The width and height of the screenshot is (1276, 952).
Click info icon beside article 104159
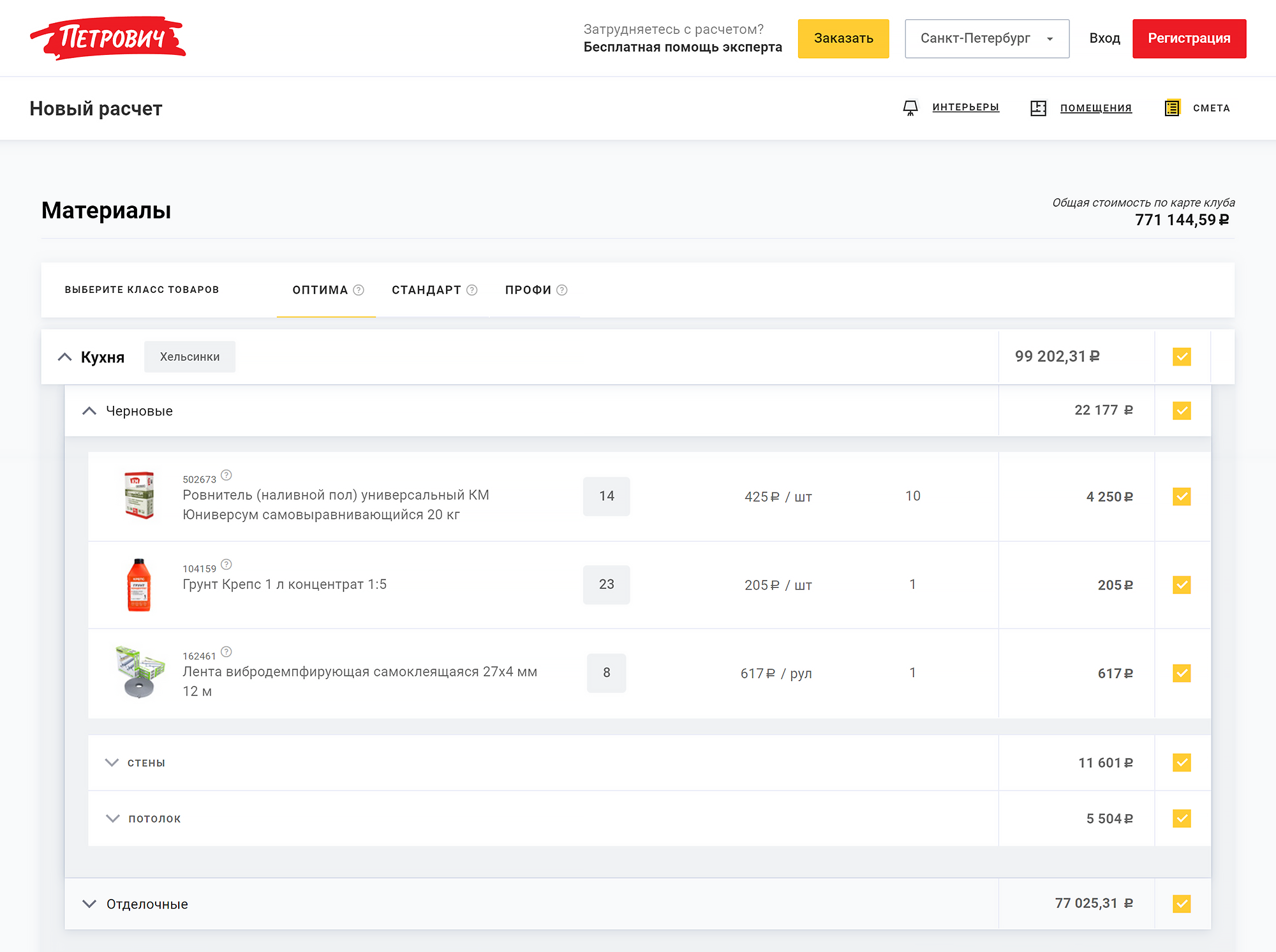pyautogui.click(x=226, y=565)
